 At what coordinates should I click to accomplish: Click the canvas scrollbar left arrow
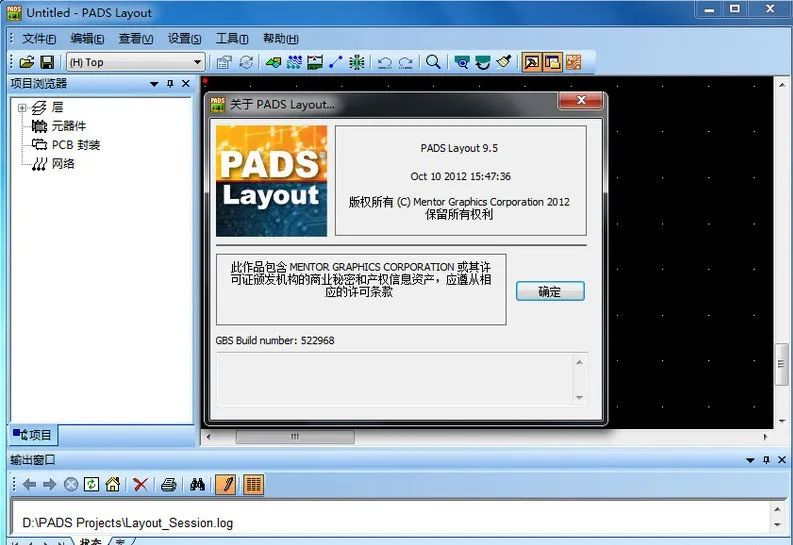click(208, 436)
